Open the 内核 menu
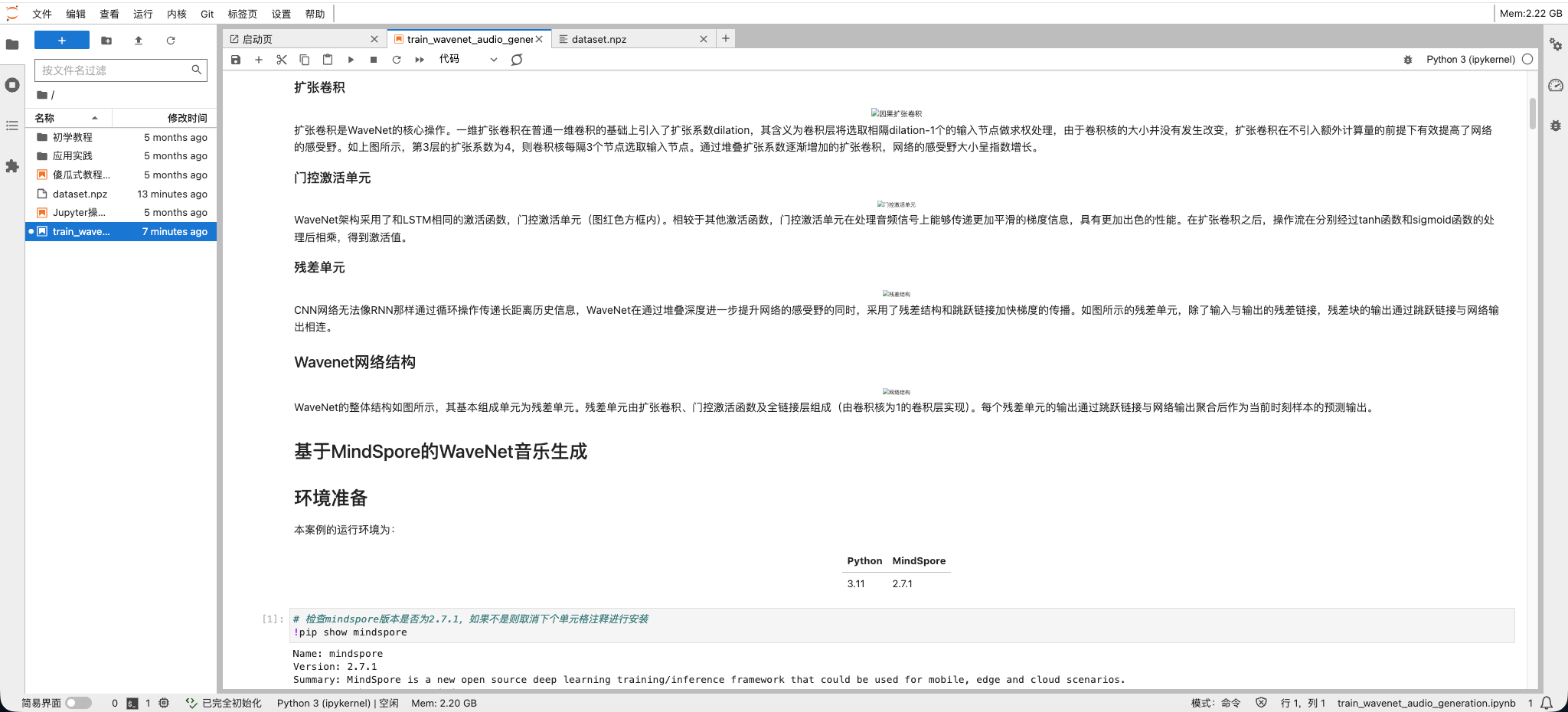 [177, 14]
